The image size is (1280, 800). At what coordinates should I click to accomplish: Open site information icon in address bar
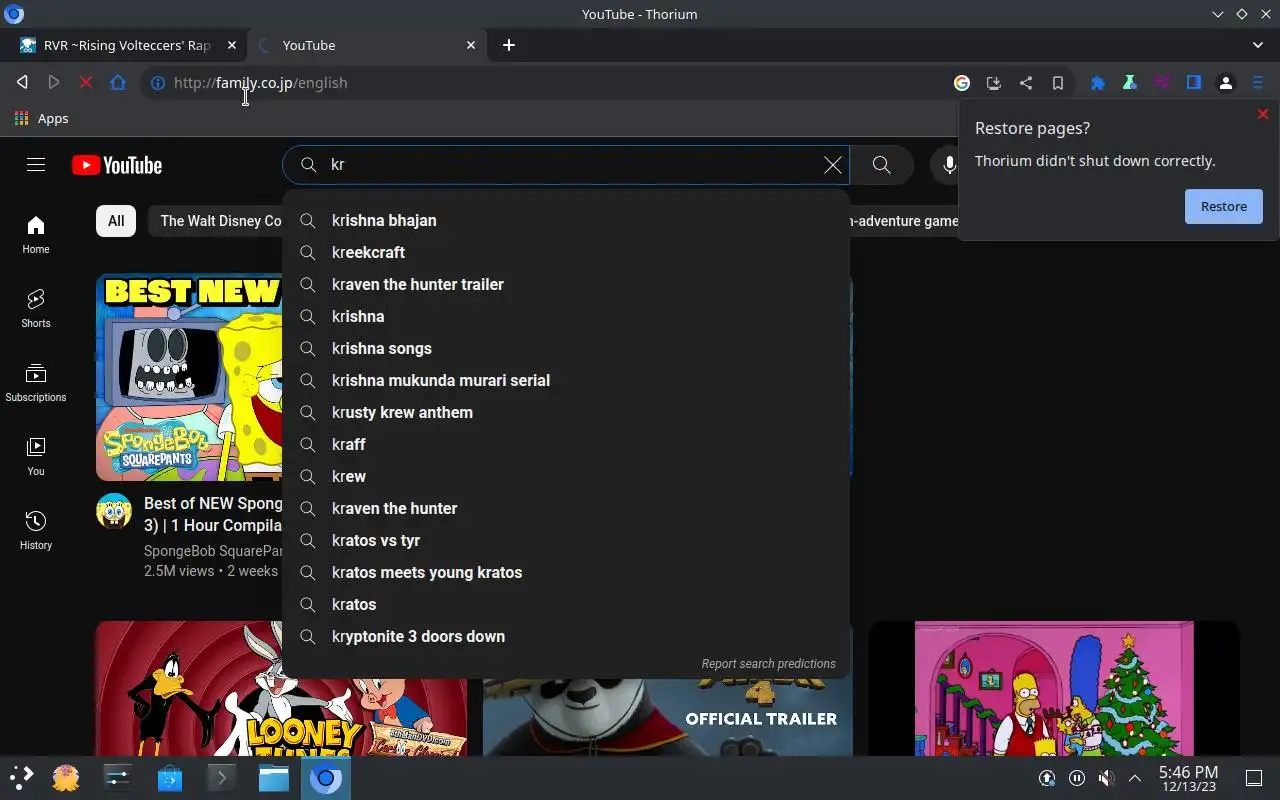click(158, 83)
